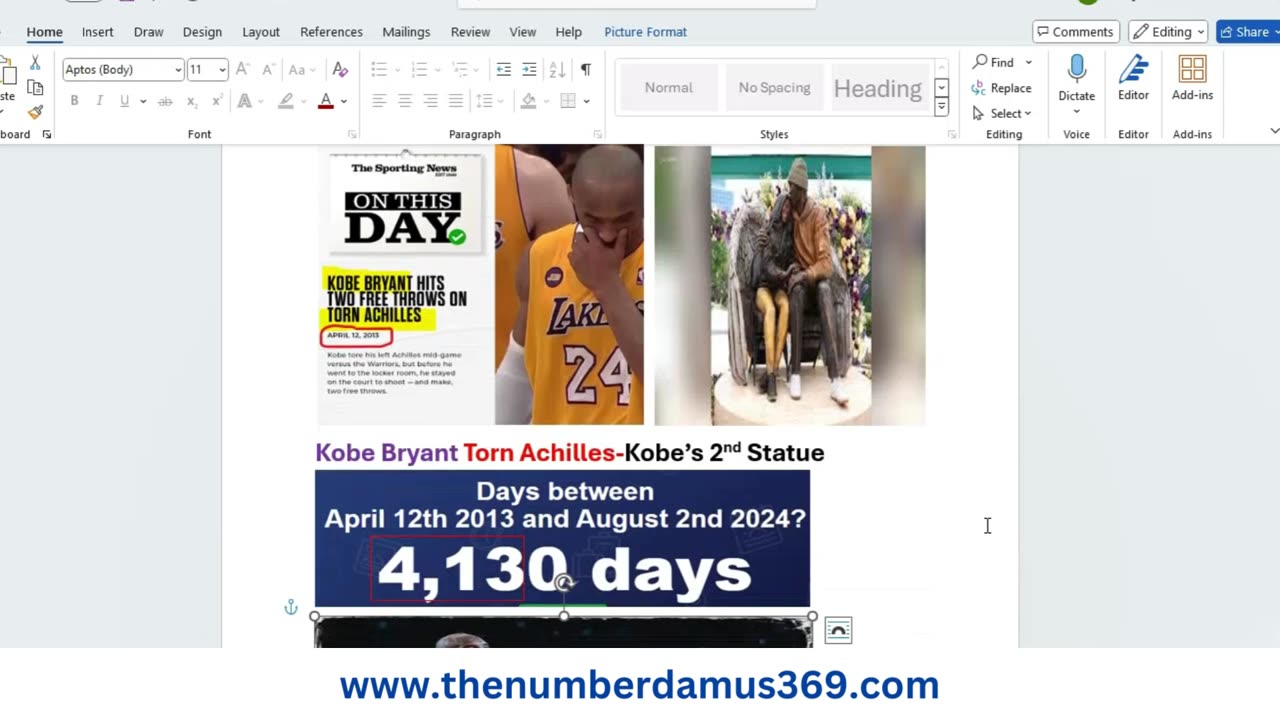Toggle underline formatting

click(124, 101)
